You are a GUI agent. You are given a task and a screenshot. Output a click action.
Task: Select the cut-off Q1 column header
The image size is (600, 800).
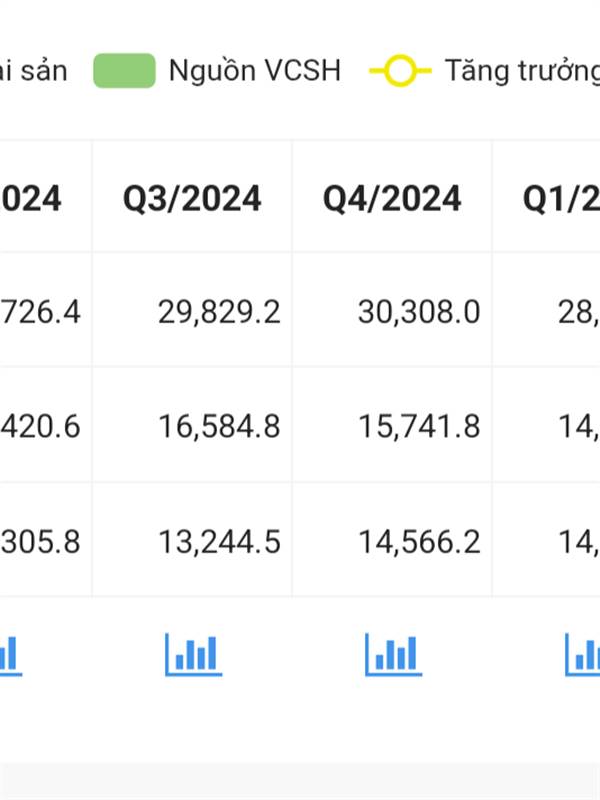pos(561,198)
